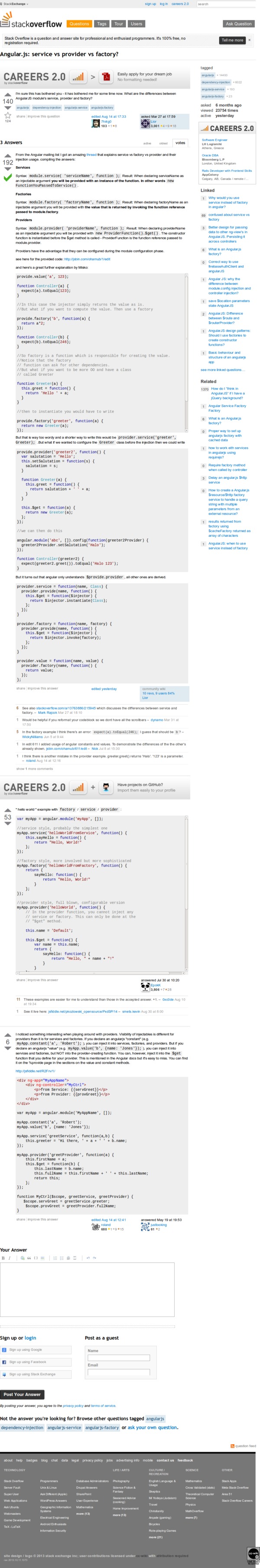The height and width of the screenshot is (1568, 260).
Task: Sign up using Google button
Action: (36, 1349)
